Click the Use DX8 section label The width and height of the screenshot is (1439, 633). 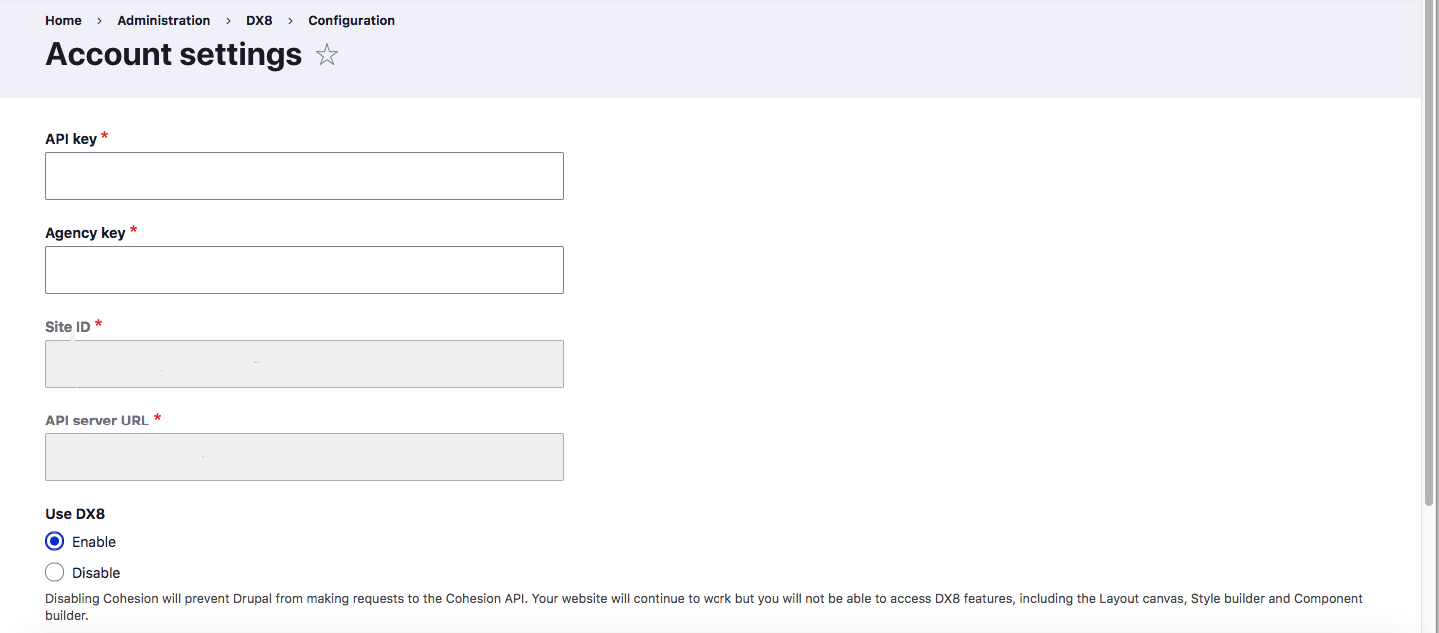tap(75, 514)
